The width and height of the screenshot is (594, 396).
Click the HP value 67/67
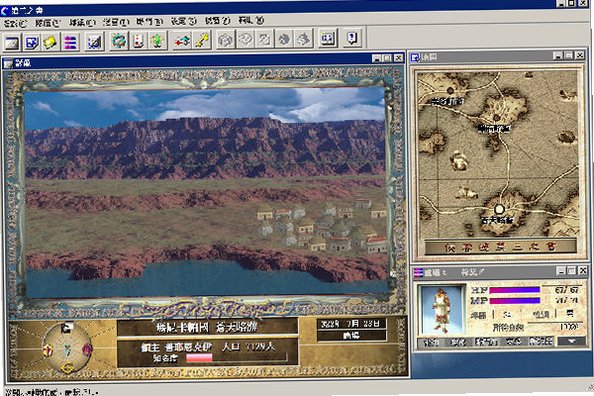coord(566,290)
